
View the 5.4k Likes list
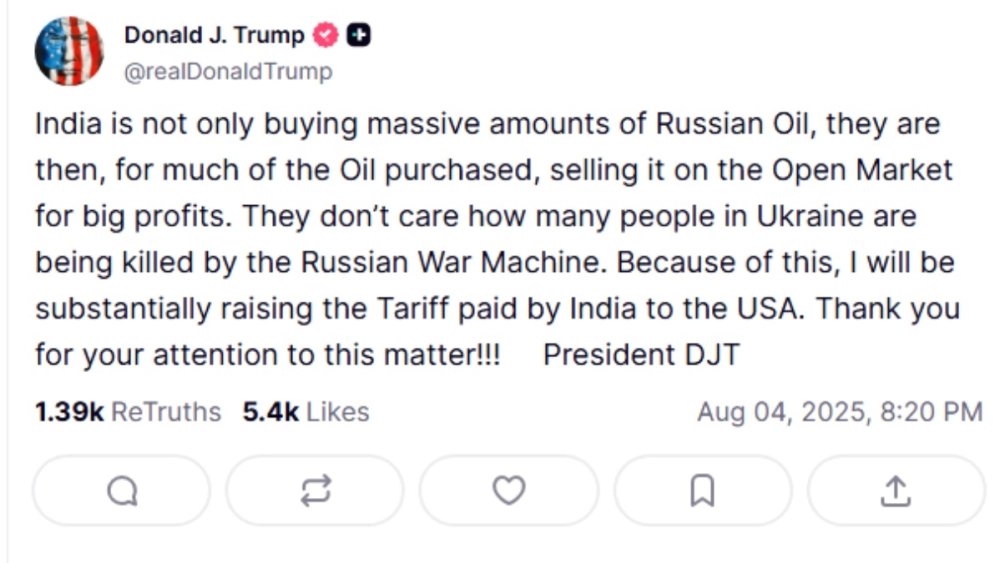(305, 412)
